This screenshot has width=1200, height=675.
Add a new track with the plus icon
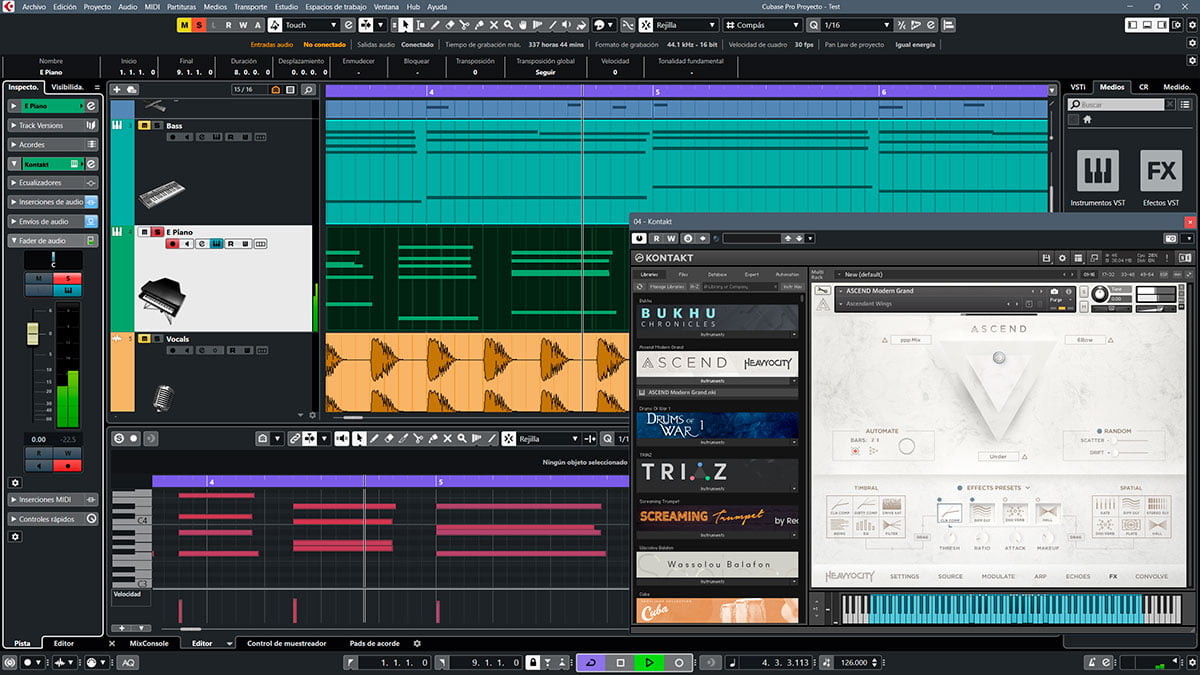(118, 91)
